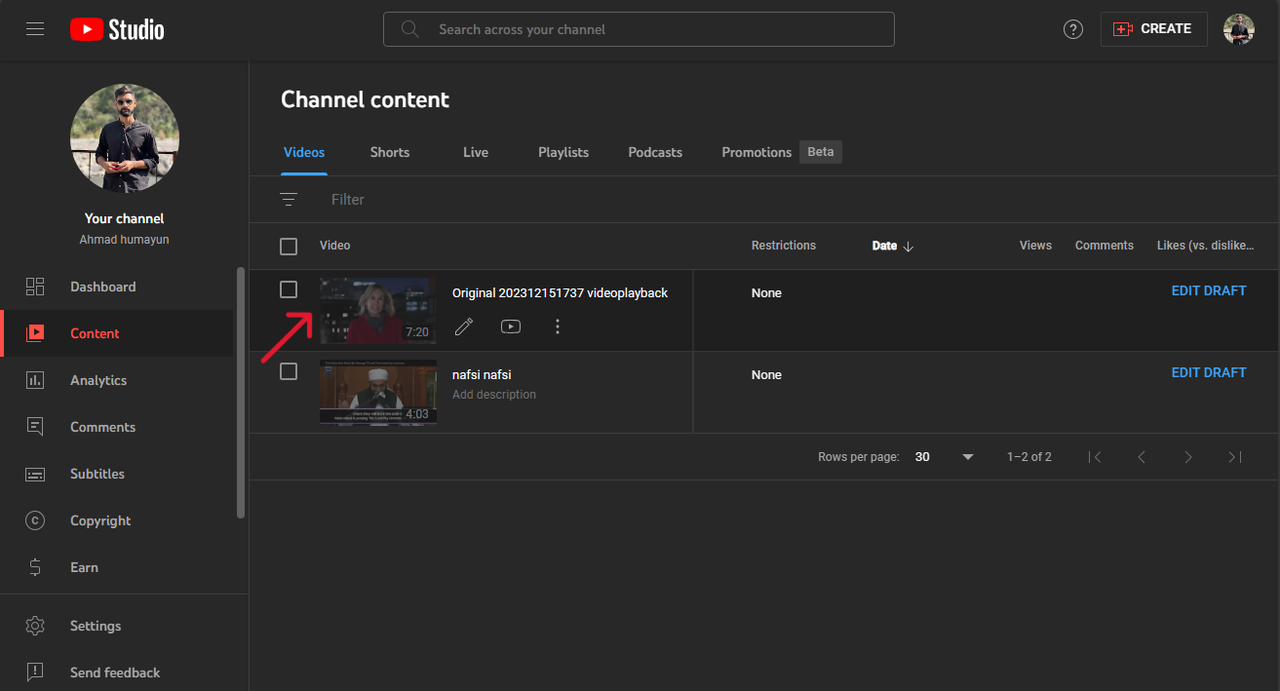This screenshot has height=691, width=1280.
Task: Click the Send feedback exclamation icon
Action: pos(35,672)
